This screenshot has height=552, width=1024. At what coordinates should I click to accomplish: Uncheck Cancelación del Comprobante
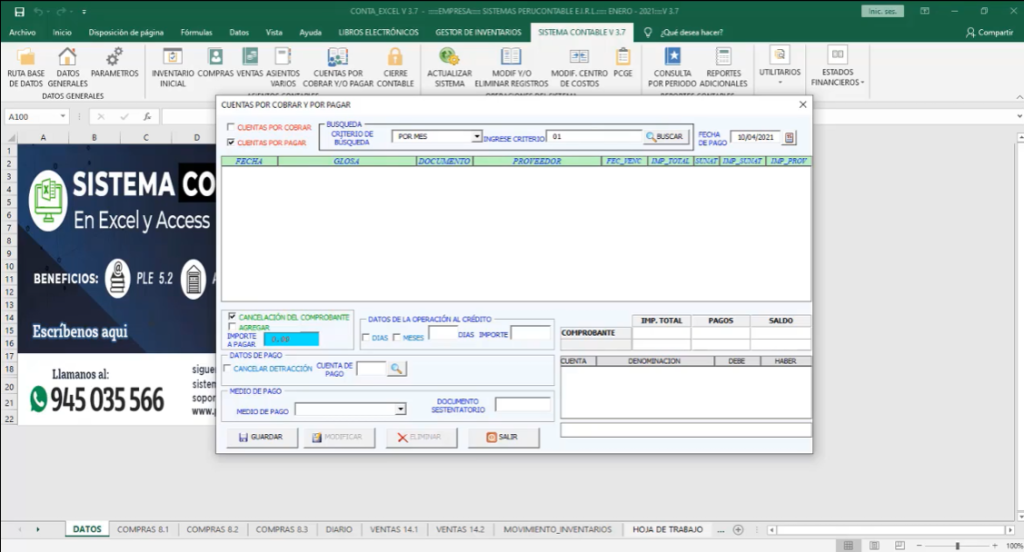point(232,317)
